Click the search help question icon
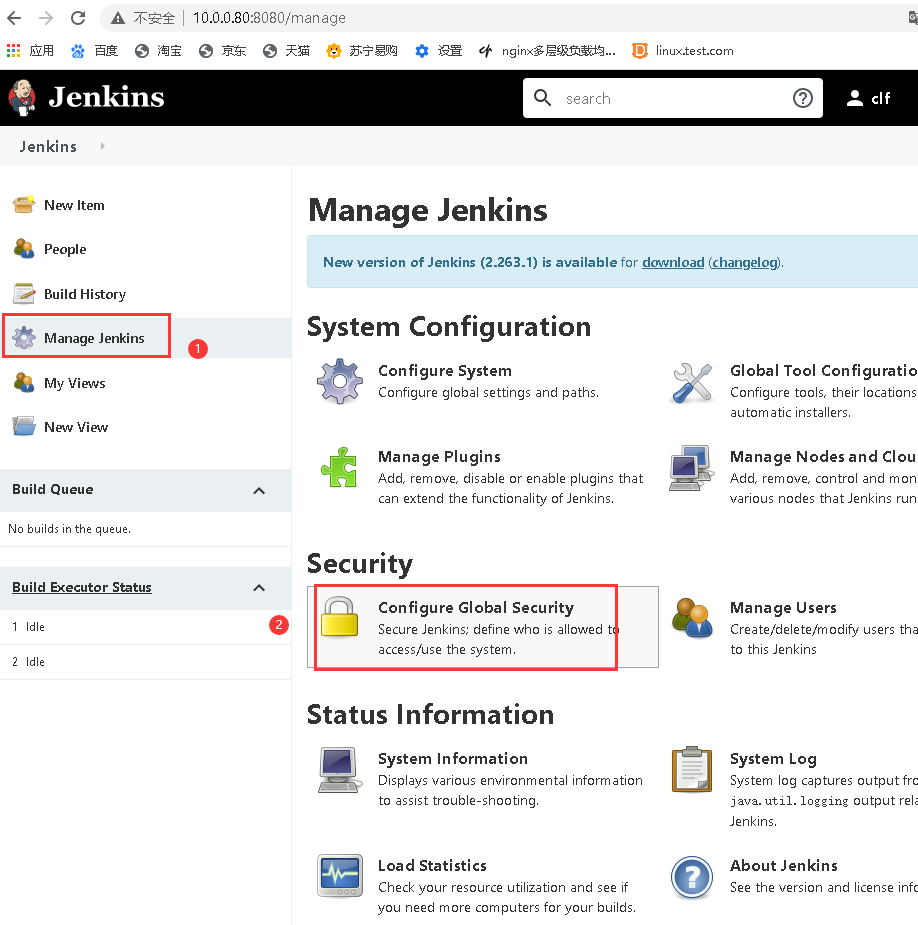 click(x=802, y=98)
